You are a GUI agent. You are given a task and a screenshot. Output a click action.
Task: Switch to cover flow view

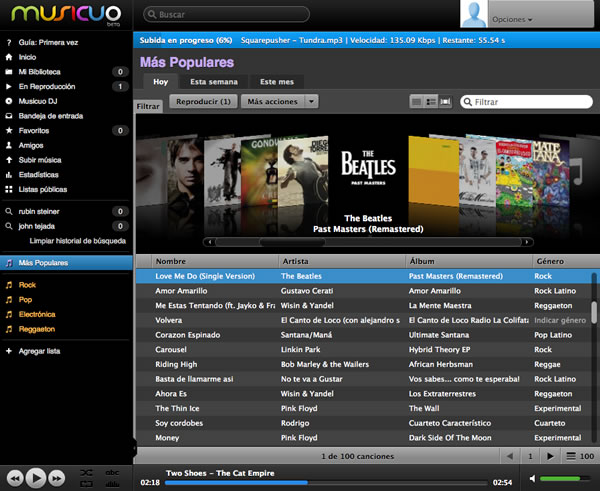pyautogui.click(x=445, y=102)
